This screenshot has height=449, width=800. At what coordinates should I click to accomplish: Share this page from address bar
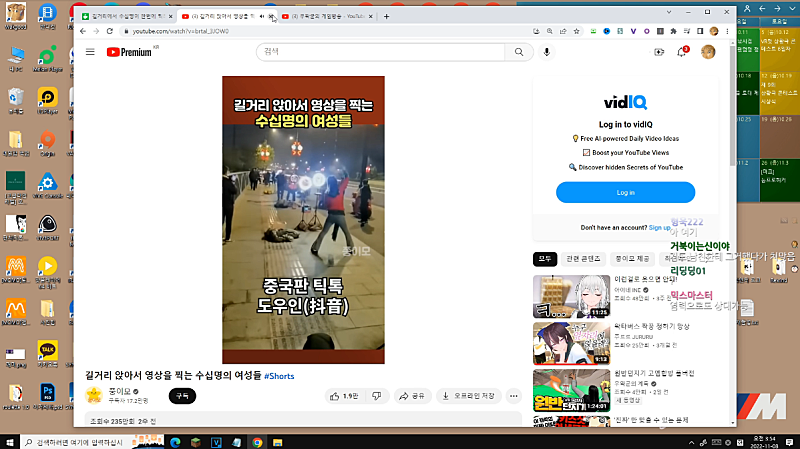tap(563, 31)
